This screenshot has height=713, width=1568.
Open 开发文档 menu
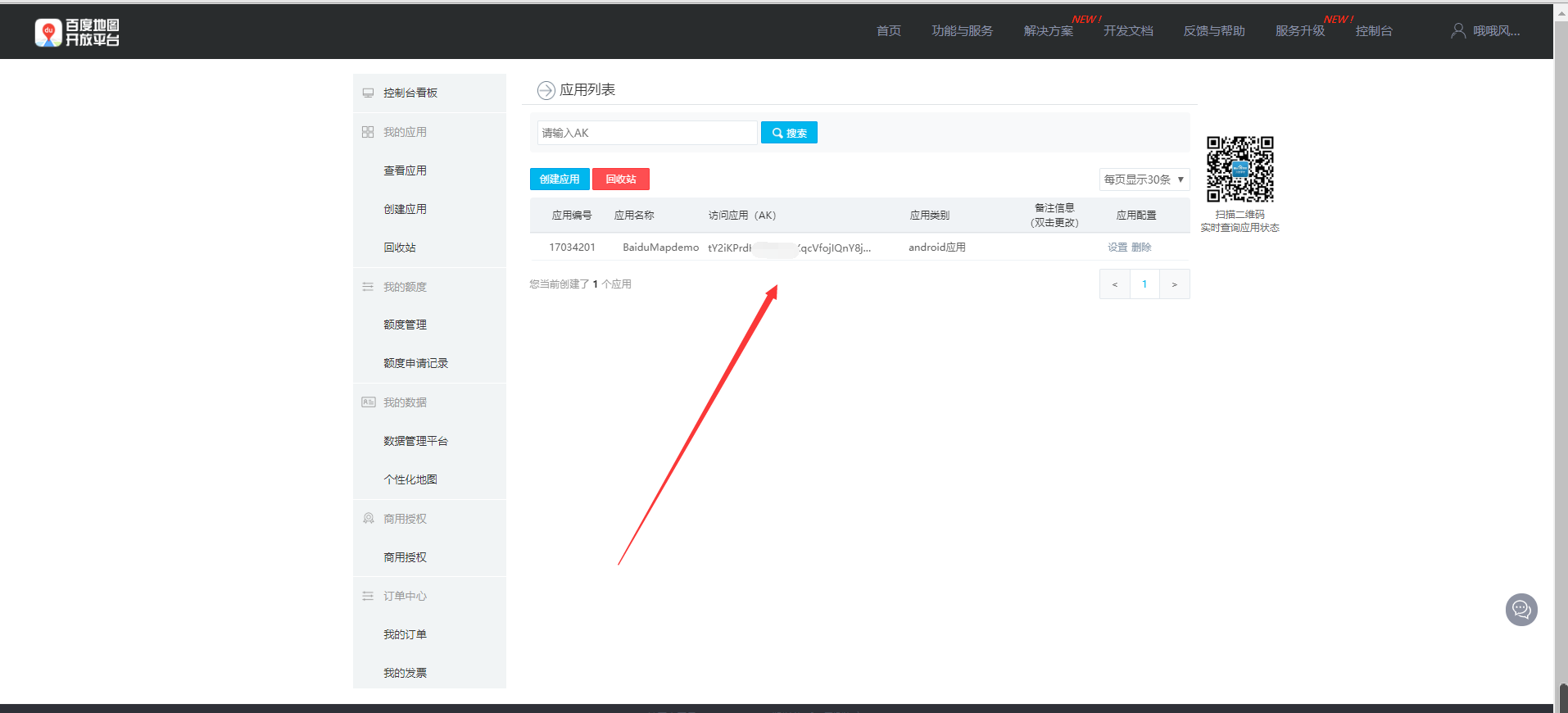(1128, 31)
